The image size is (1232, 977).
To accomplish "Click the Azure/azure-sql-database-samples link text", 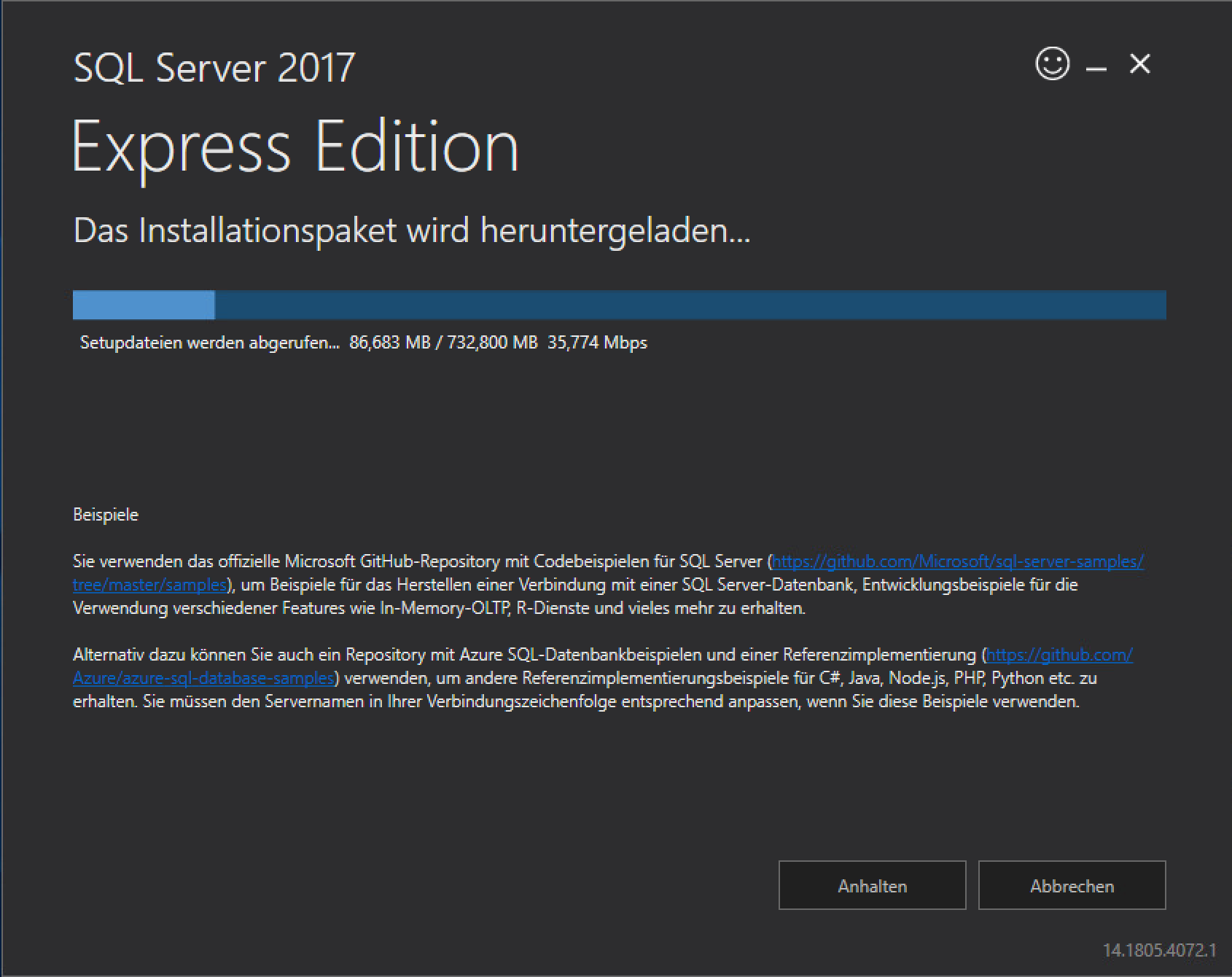I will pyautogui.click(x=203, y=678).
